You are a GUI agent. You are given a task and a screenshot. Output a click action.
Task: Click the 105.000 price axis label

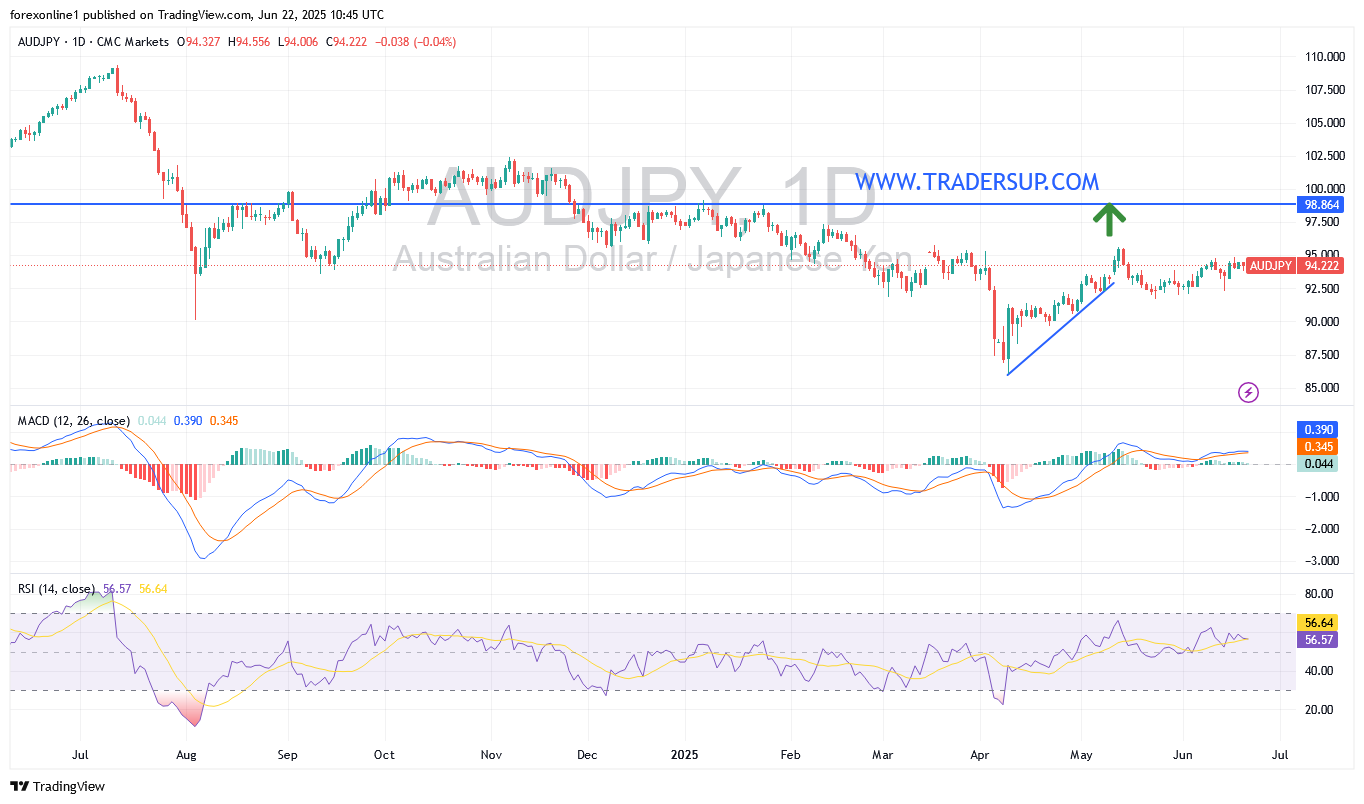(1324, 123)
